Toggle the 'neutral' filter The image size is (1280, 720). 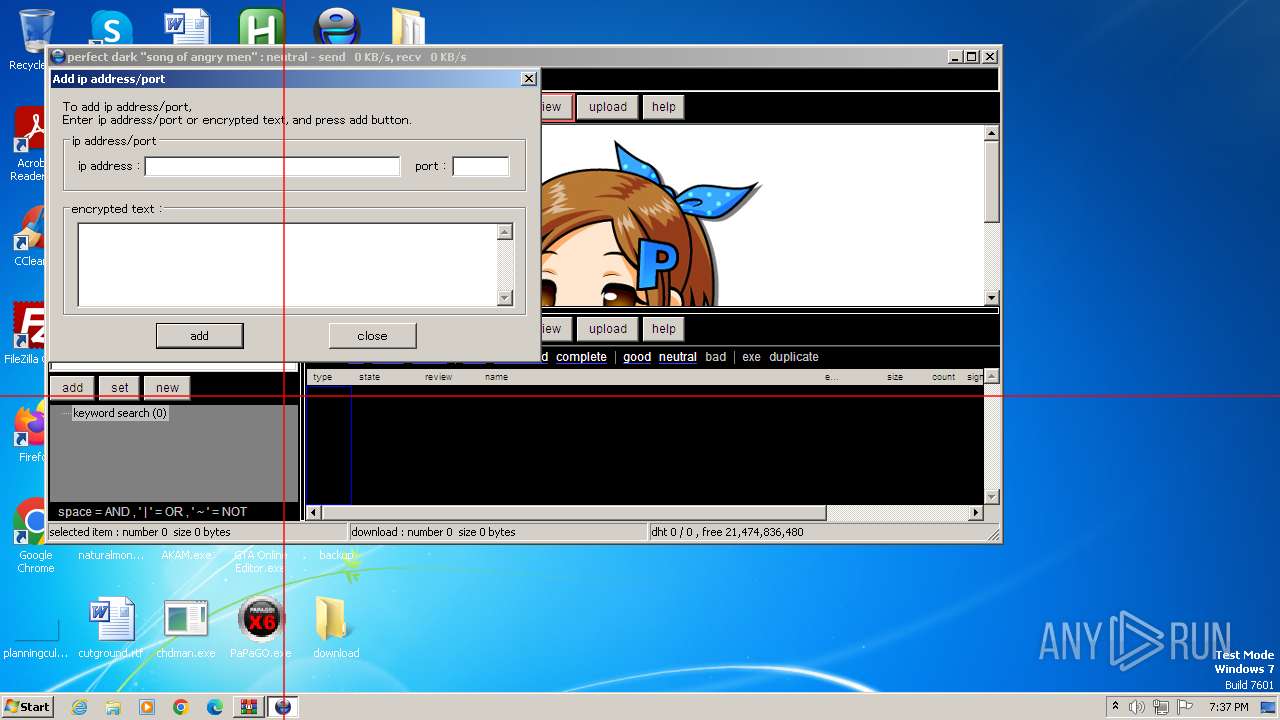tap(677, 357)
